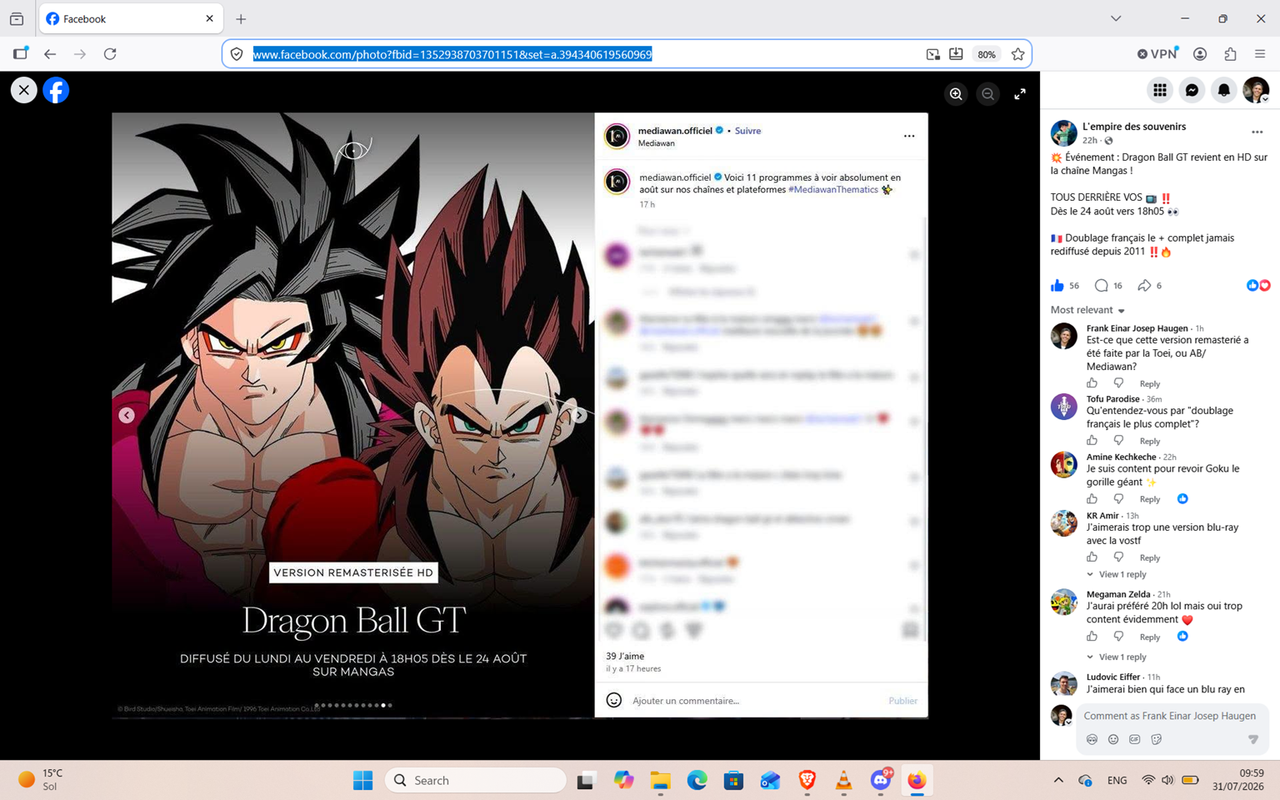Reply to Frank Einar Josep Haugen's comment
The height and width of the screenshot is (800, 1280).
click(1150, 384)
